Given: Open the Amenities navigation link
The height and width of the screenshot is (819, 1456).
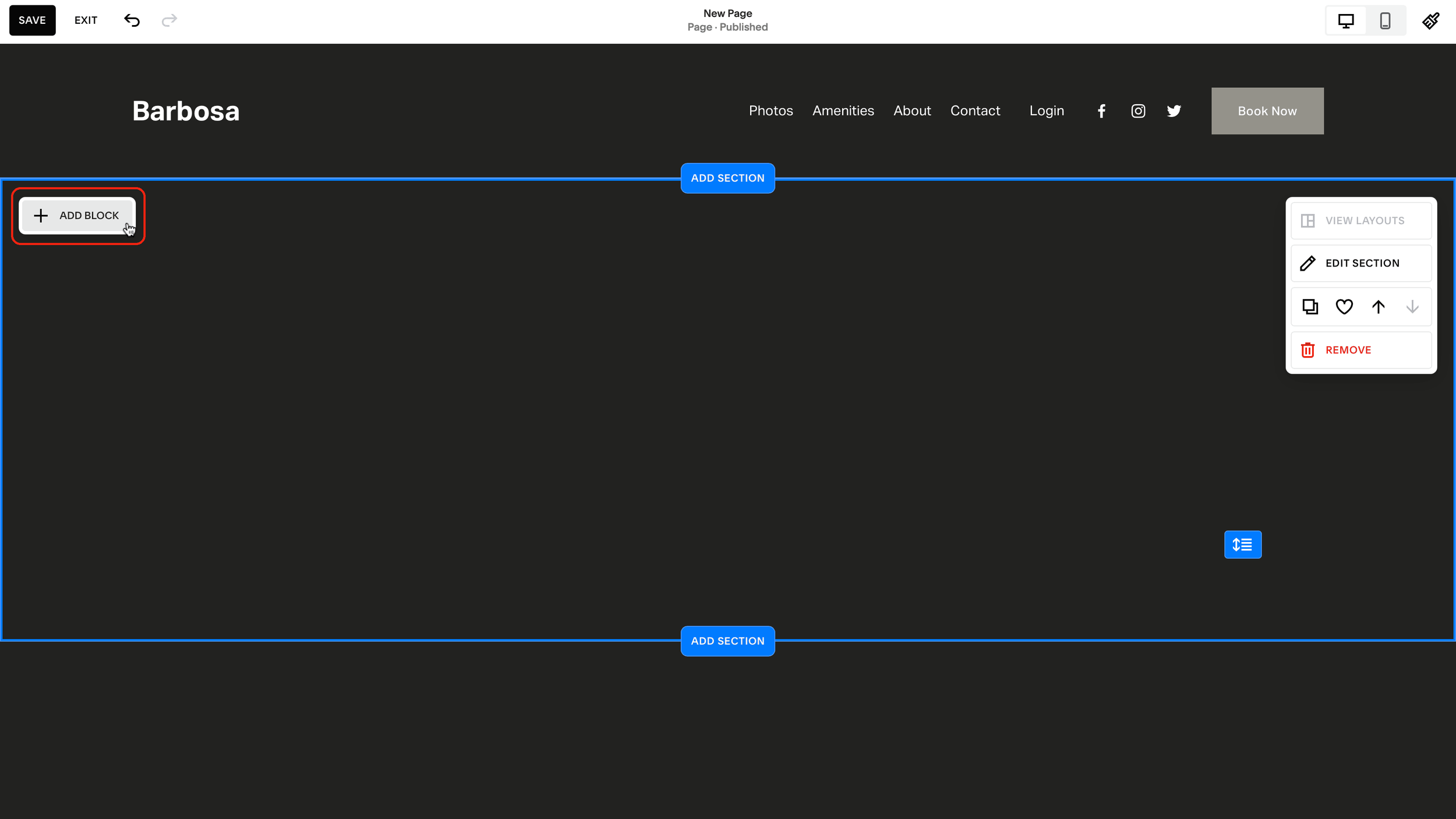Looking at the screenshot, I should point(843,111).
